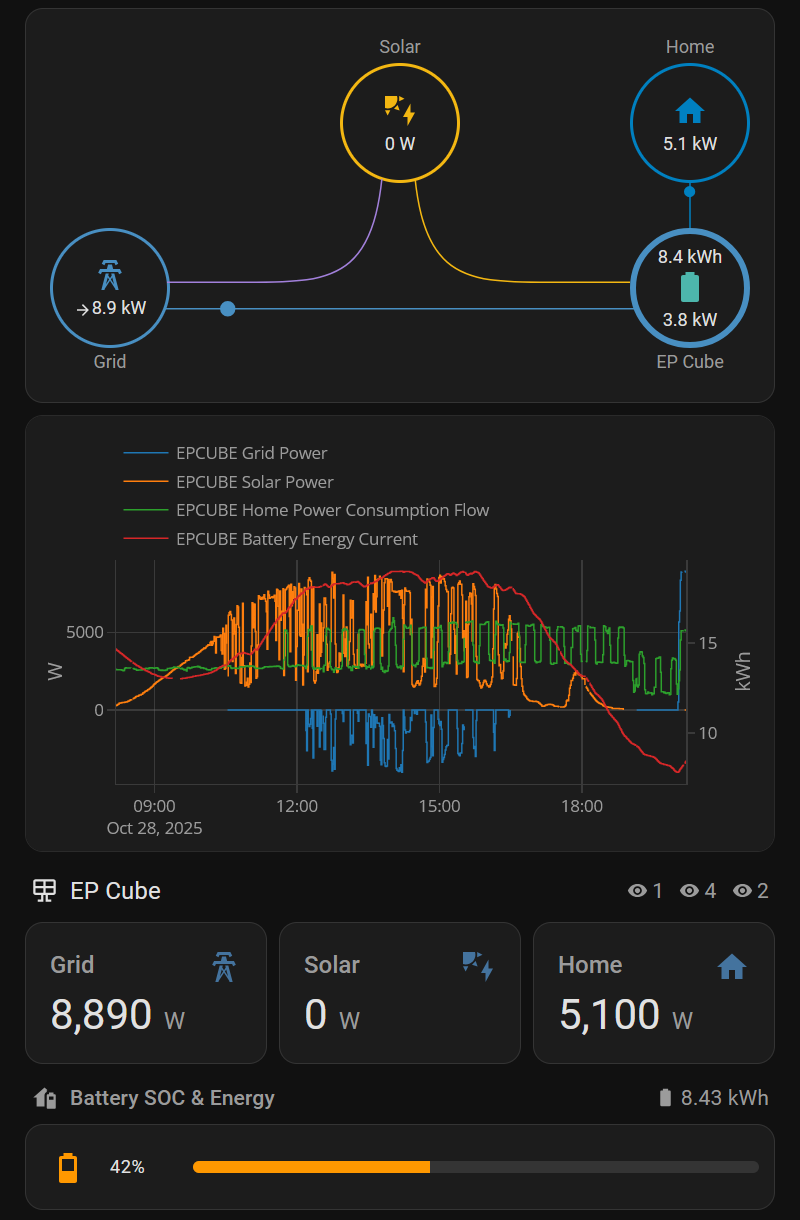Image resolution: width=800 pixels, height=1220 pixels.
Task: Open the Grid 8,890 W tile
Action: (146, 993)
